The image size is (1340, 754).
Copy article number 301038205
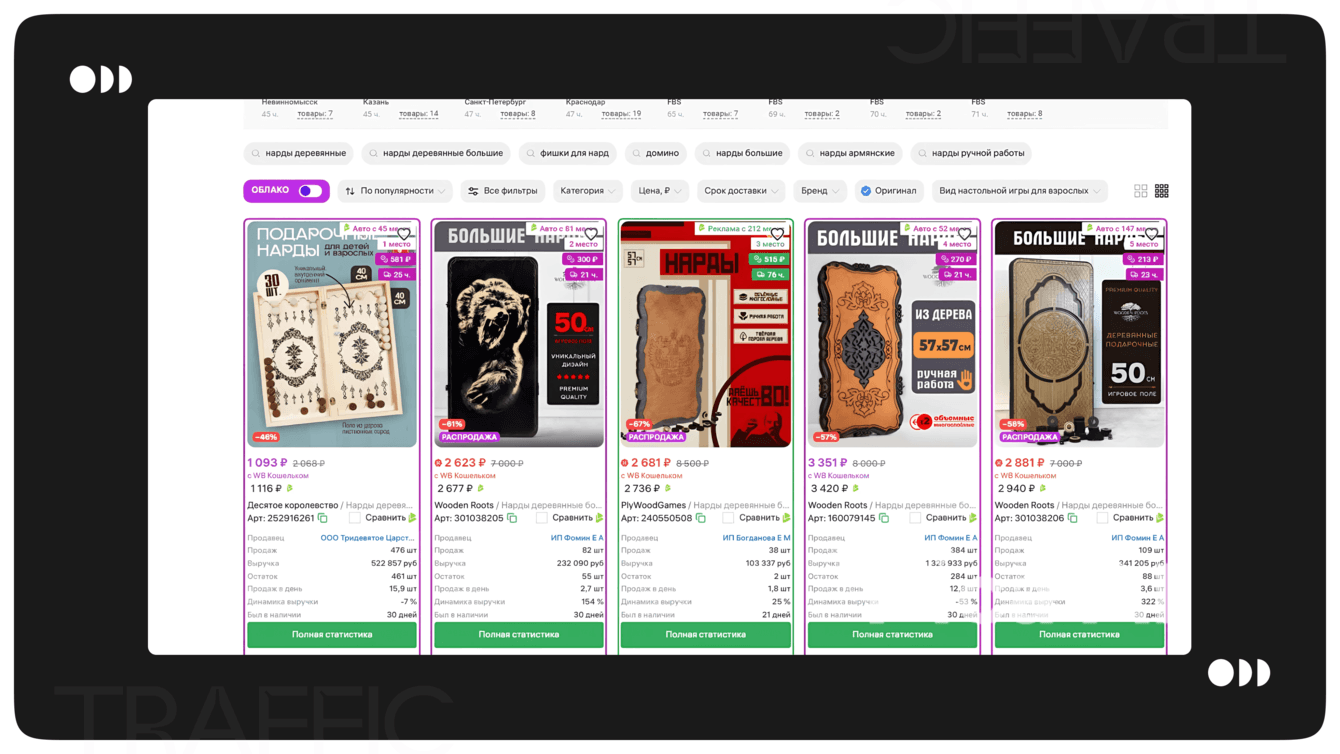pyautogui.click(x=512, y=518)
